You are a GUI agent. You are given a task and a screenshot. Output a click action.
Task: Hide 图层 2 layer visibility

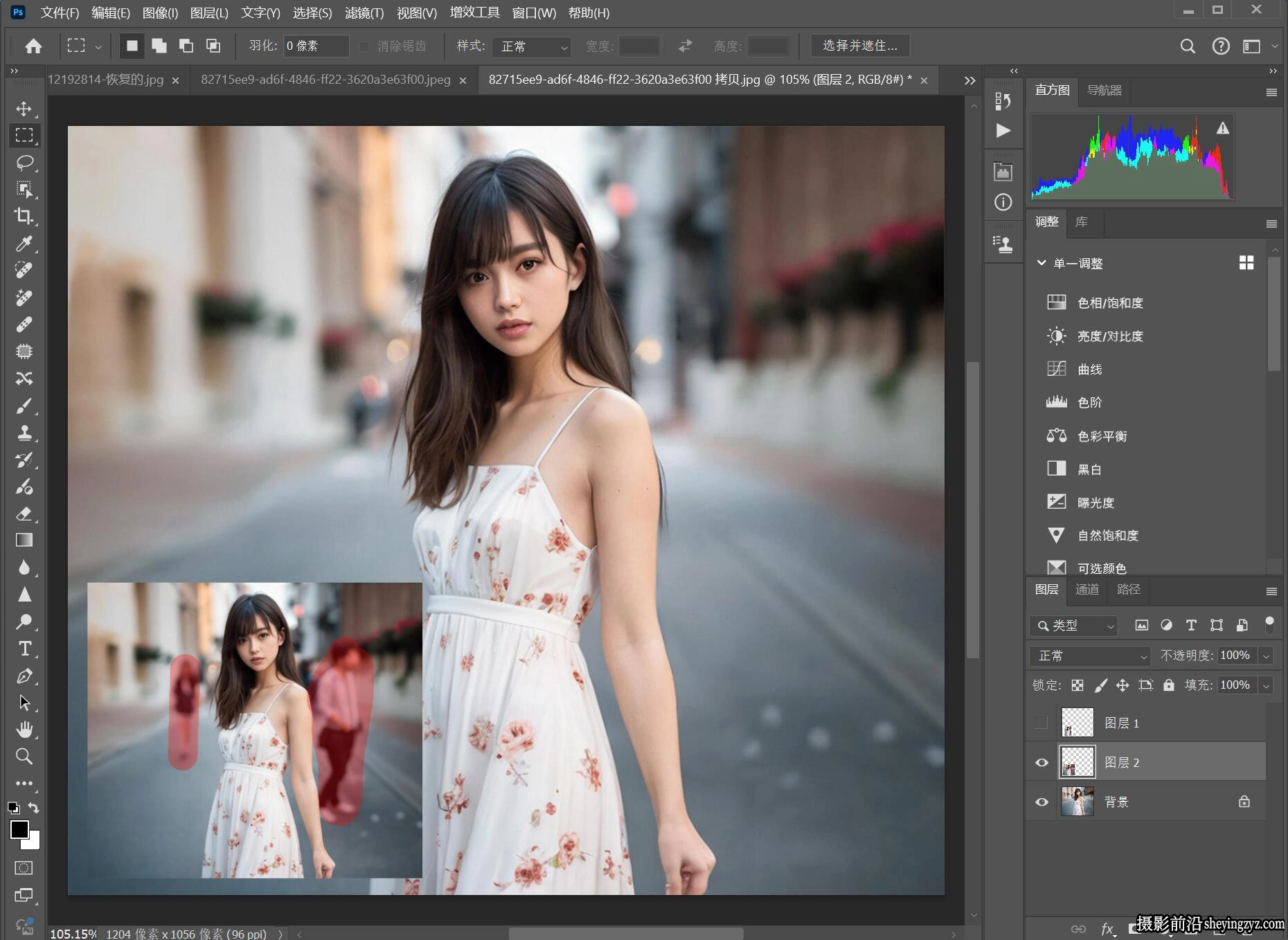[x=1041, y=762]
